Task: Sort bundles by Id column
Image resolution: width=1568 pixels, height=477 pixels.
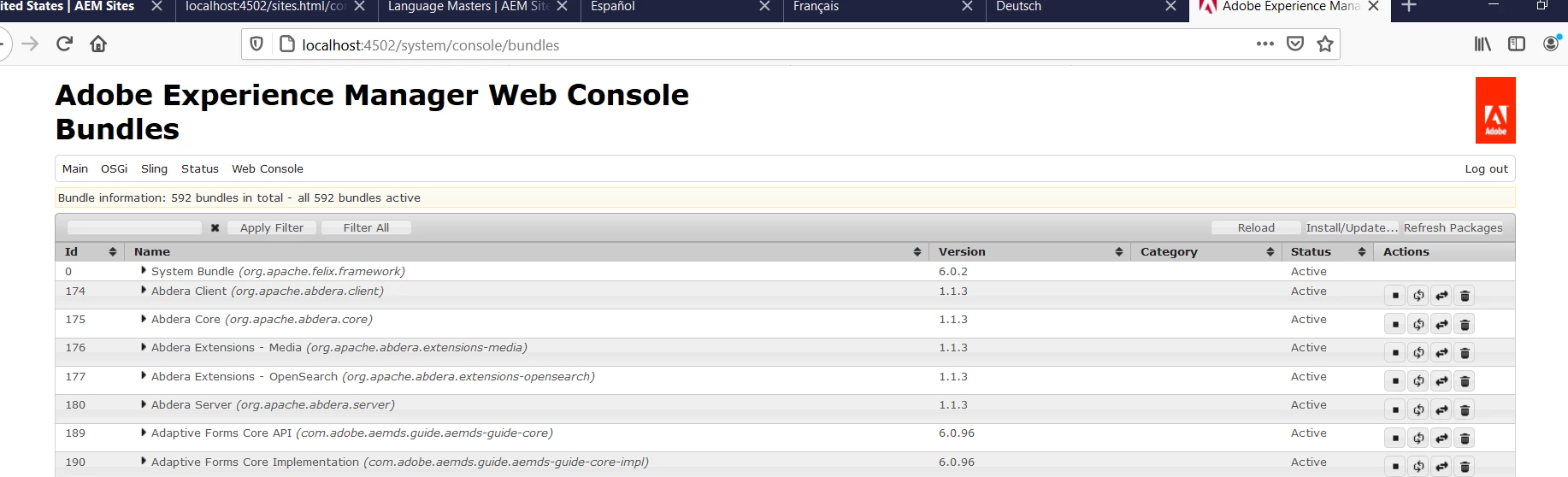Action: pos(90,251)
